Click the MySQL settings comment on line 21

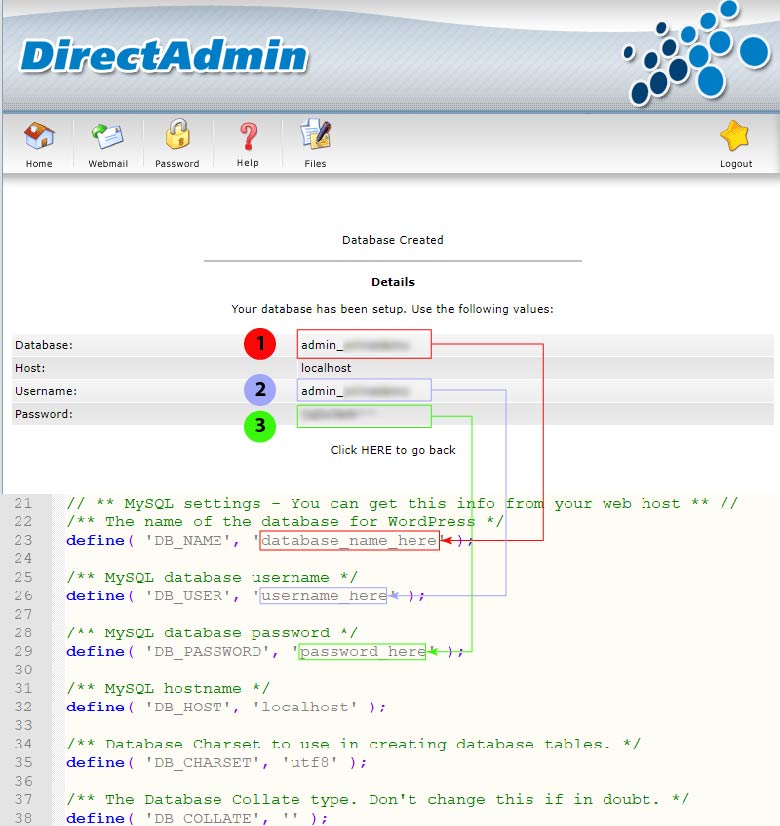pyautogui.click(x=402, y=504)
